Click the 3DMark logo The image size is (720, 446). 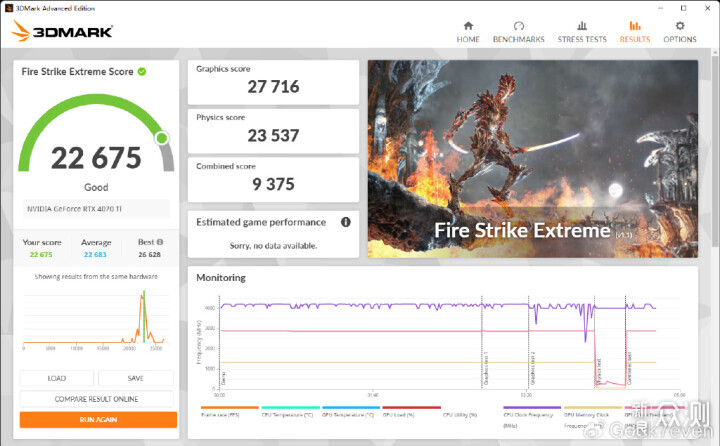tap(62, 31)
